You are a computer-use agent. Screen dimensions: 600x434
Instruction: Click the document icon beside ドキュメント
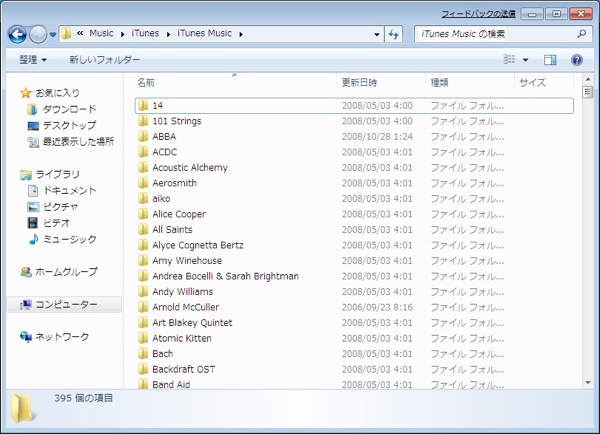33,191
